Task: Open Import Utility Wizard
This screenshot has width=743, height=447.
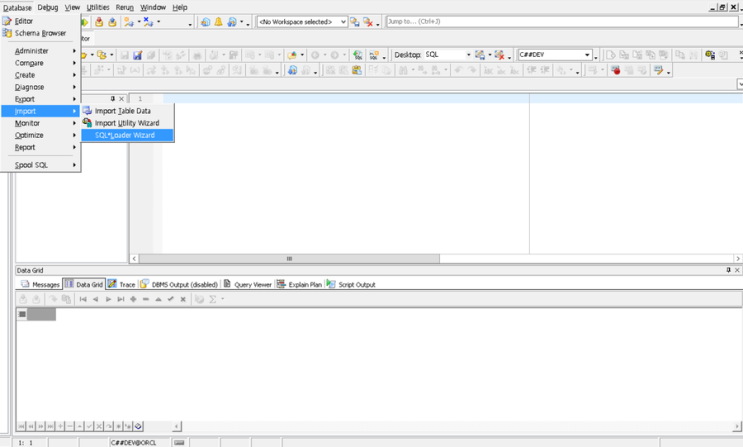Action: pyautogui.click(x=127, y=123)
